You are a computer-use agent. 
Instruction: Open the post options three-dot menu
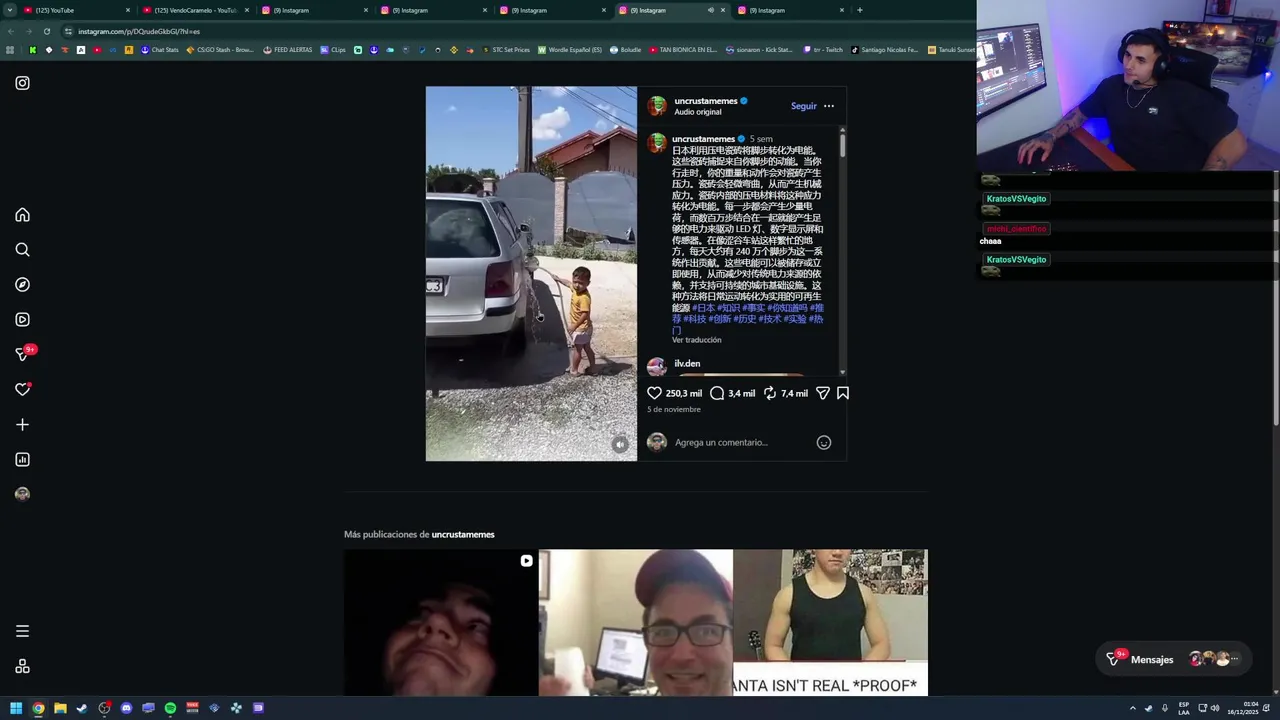[828, 106]
